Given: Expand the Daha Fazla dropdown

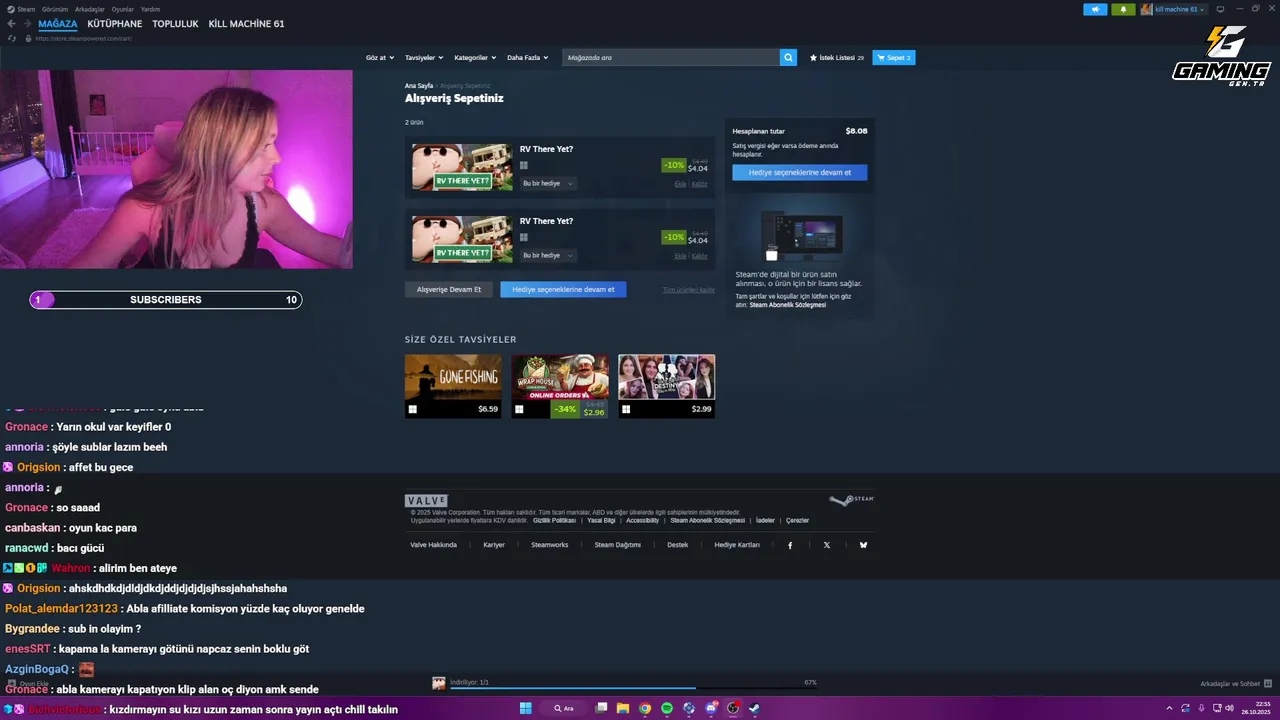Looking at the screenshot, I should click(527, 58).
